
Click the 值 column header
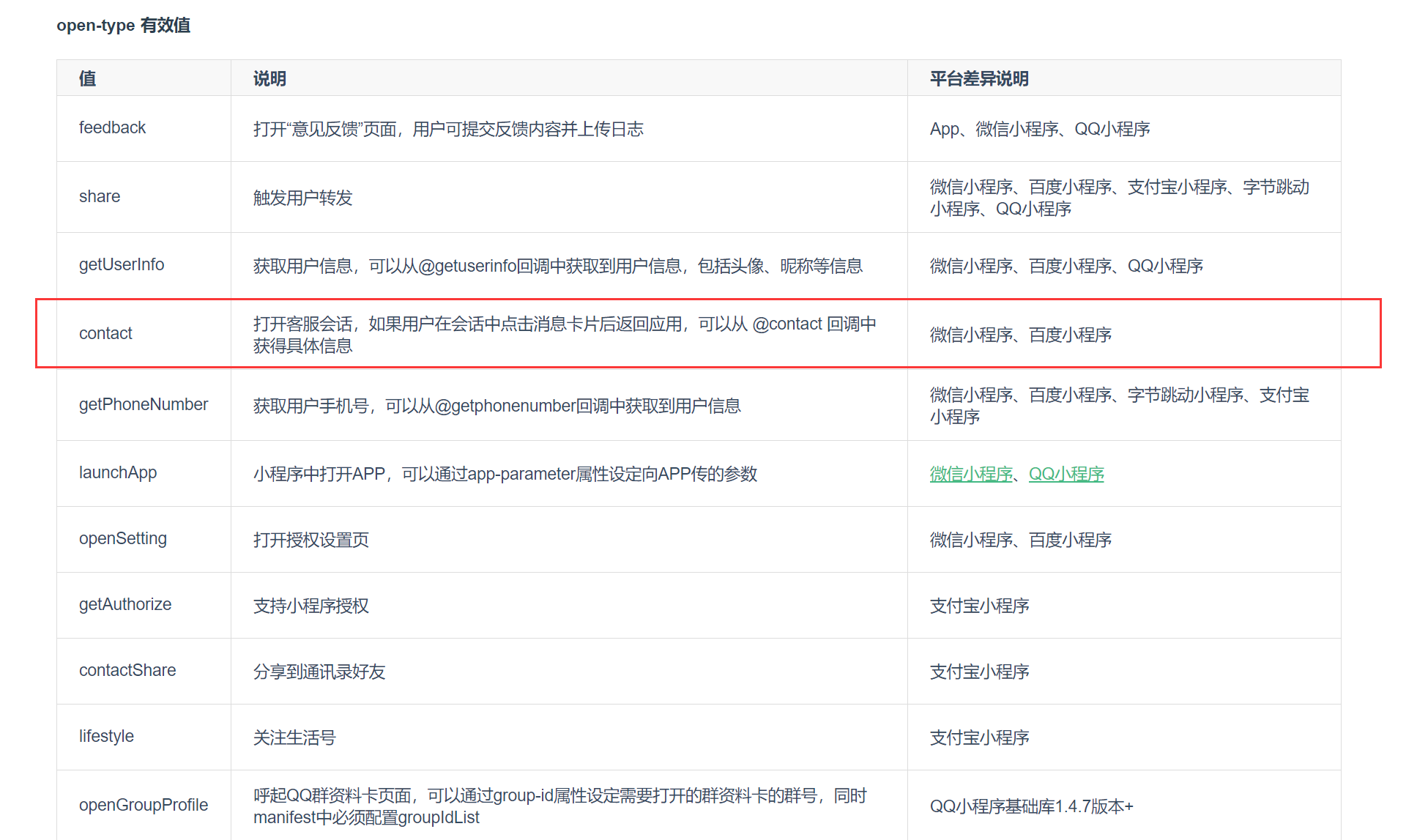(x=87, y=78)
